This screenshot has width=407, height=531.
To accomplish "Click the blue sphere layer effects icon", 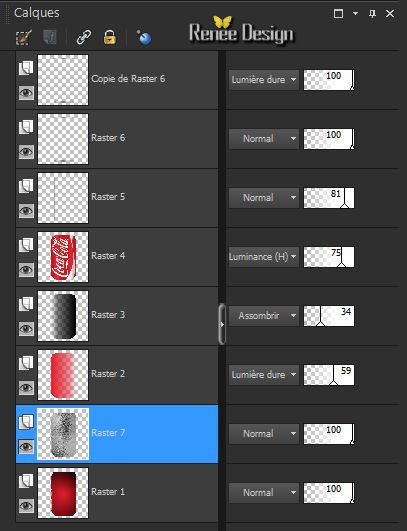I will click(144, 37).
